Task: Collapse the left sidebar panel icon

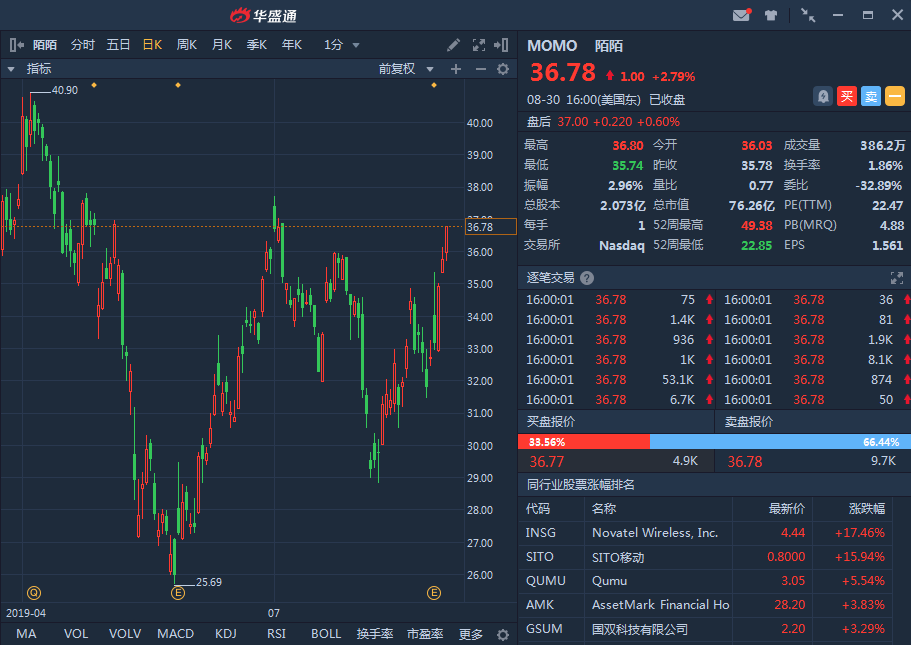Action: click(16, 45)
